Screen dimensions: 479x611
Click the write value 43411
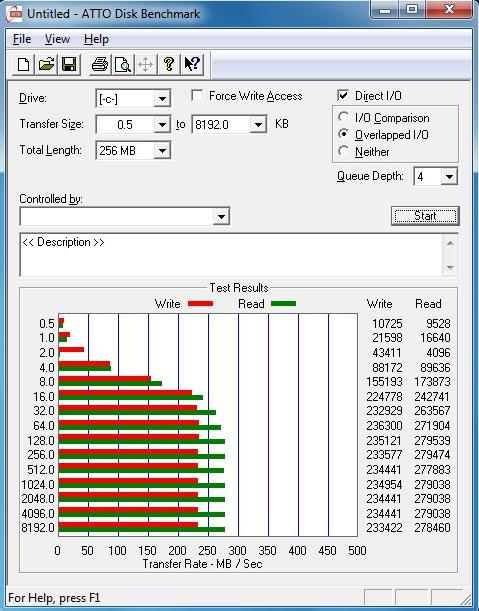click(387, 353)
